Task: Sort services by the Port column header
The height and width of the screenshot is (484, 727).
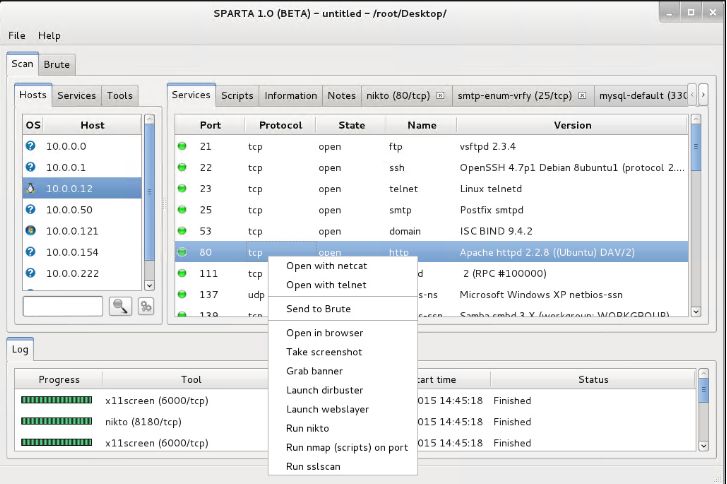Action: click(x=210, y=125)
